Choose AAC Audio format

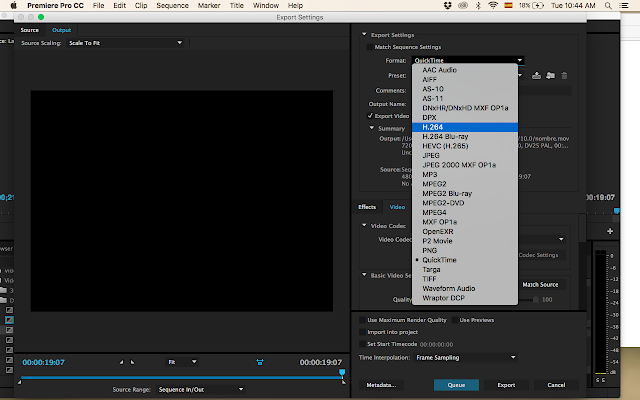(465, 70)
